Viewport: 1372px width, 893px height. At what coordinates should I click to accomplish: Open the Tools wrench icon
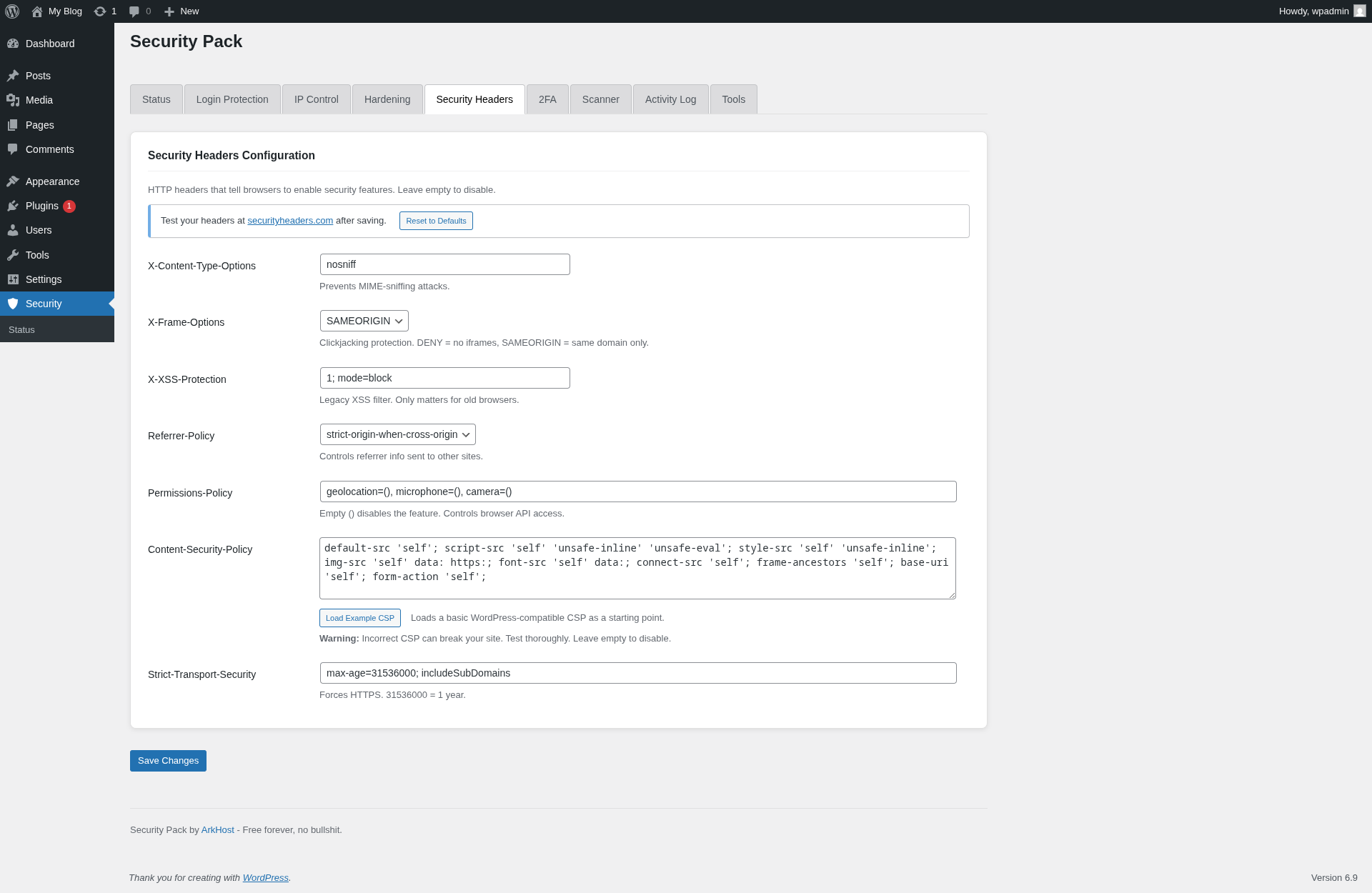[x=14, y=255]
